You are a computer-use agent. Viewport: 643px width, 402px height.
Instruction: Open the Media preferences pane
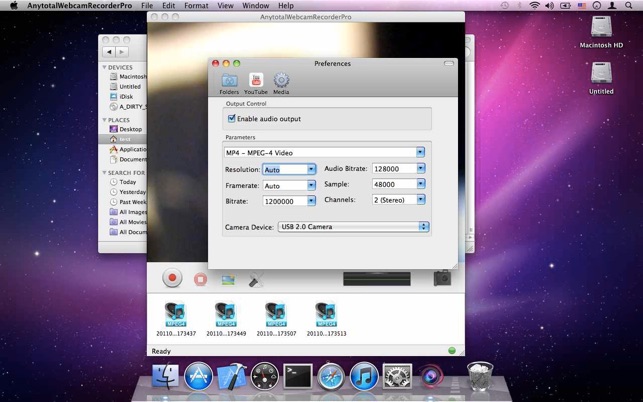(281, 84)
